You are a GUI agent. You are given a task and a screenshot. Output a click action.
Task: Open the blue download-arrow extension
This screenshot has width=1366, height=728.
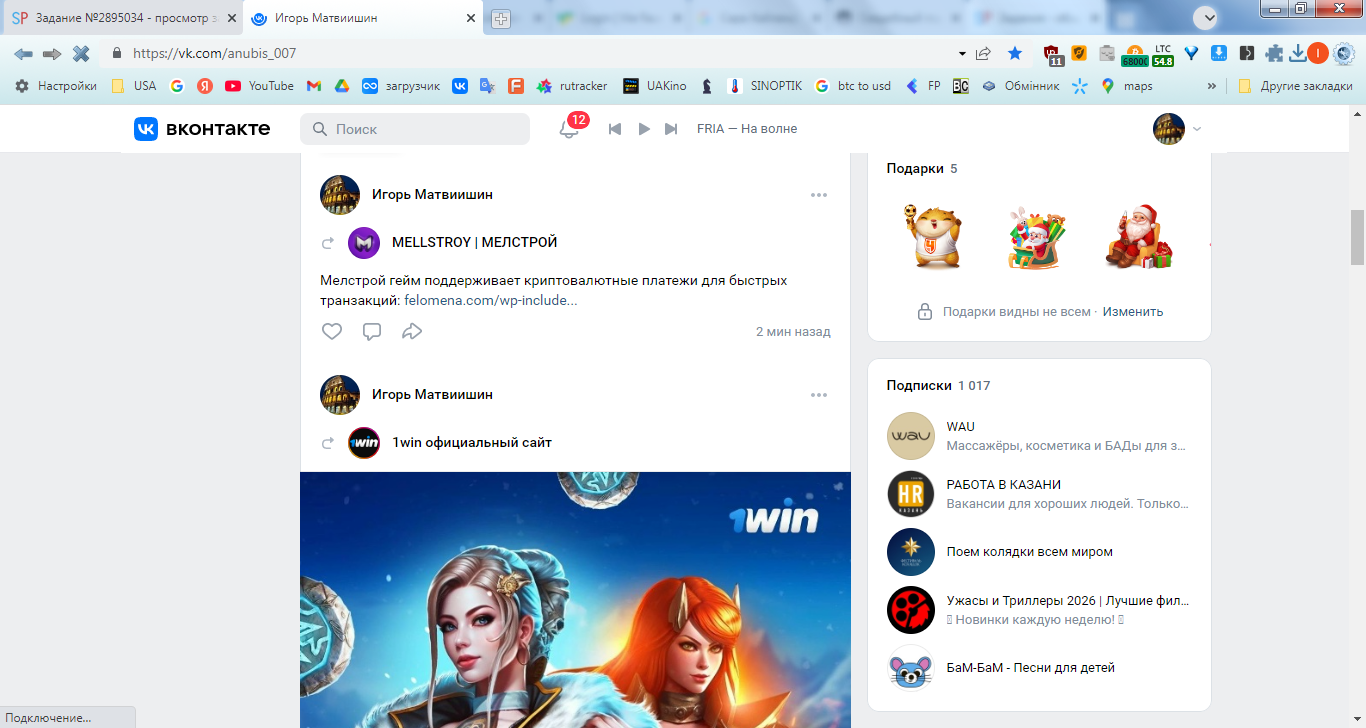pyautogui.click(x=1219, y=53)
